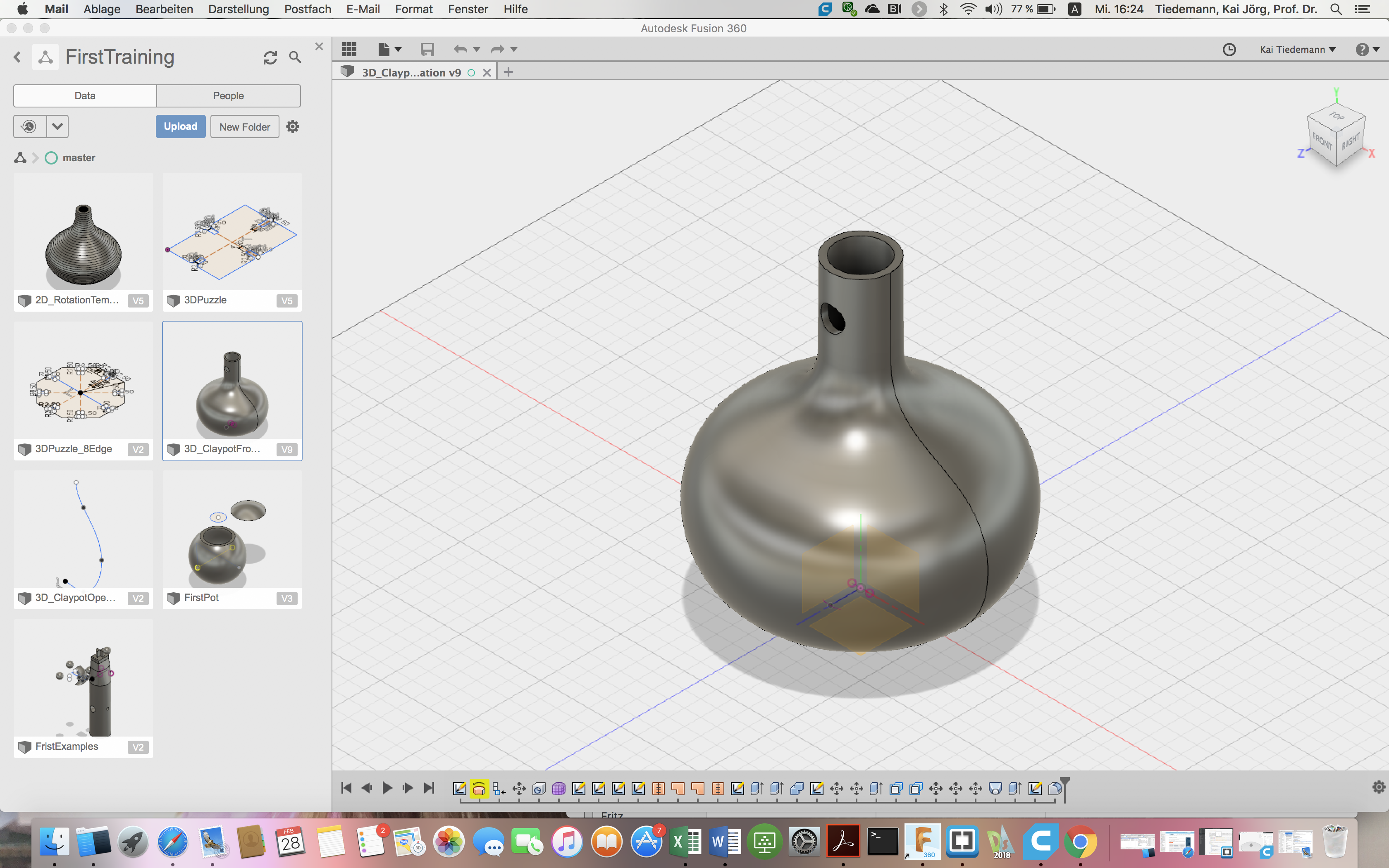The image size is (1389, 868).
Task: Click the TOP face of ViewCube
Action: tap(1337, 116)
